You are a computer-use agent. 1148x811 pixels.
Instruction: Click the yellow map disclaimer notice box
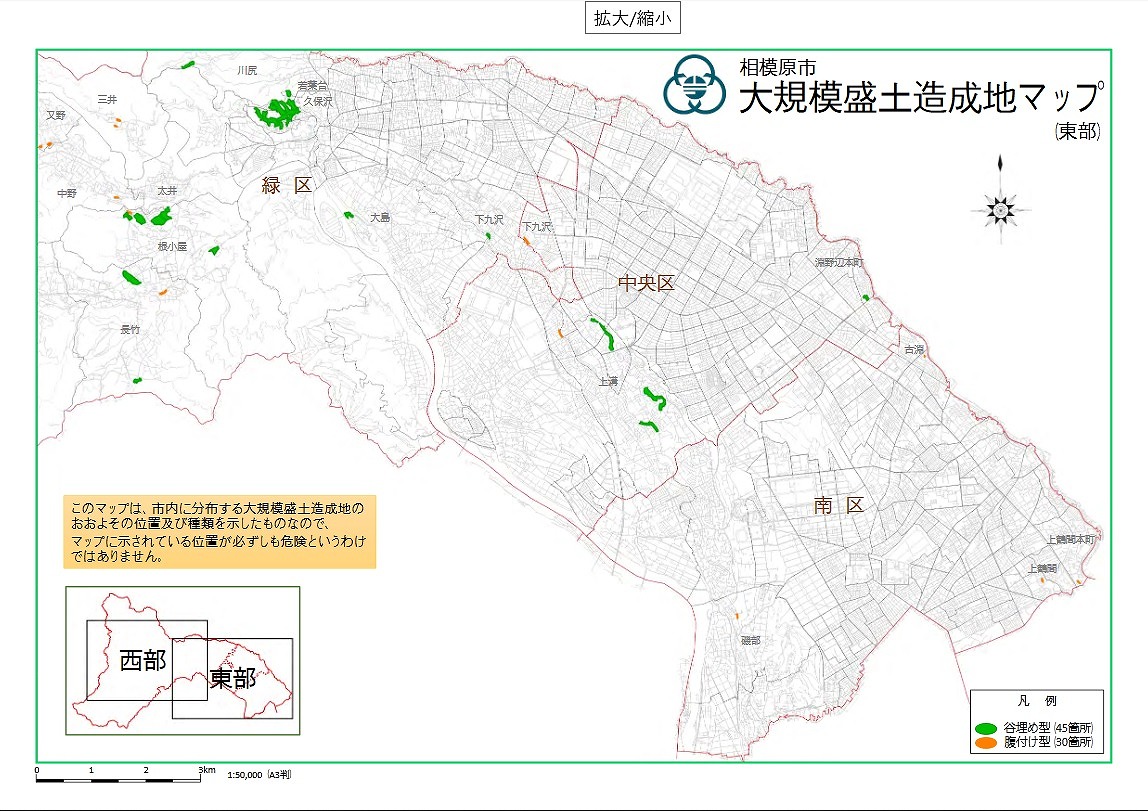(219, 532)
